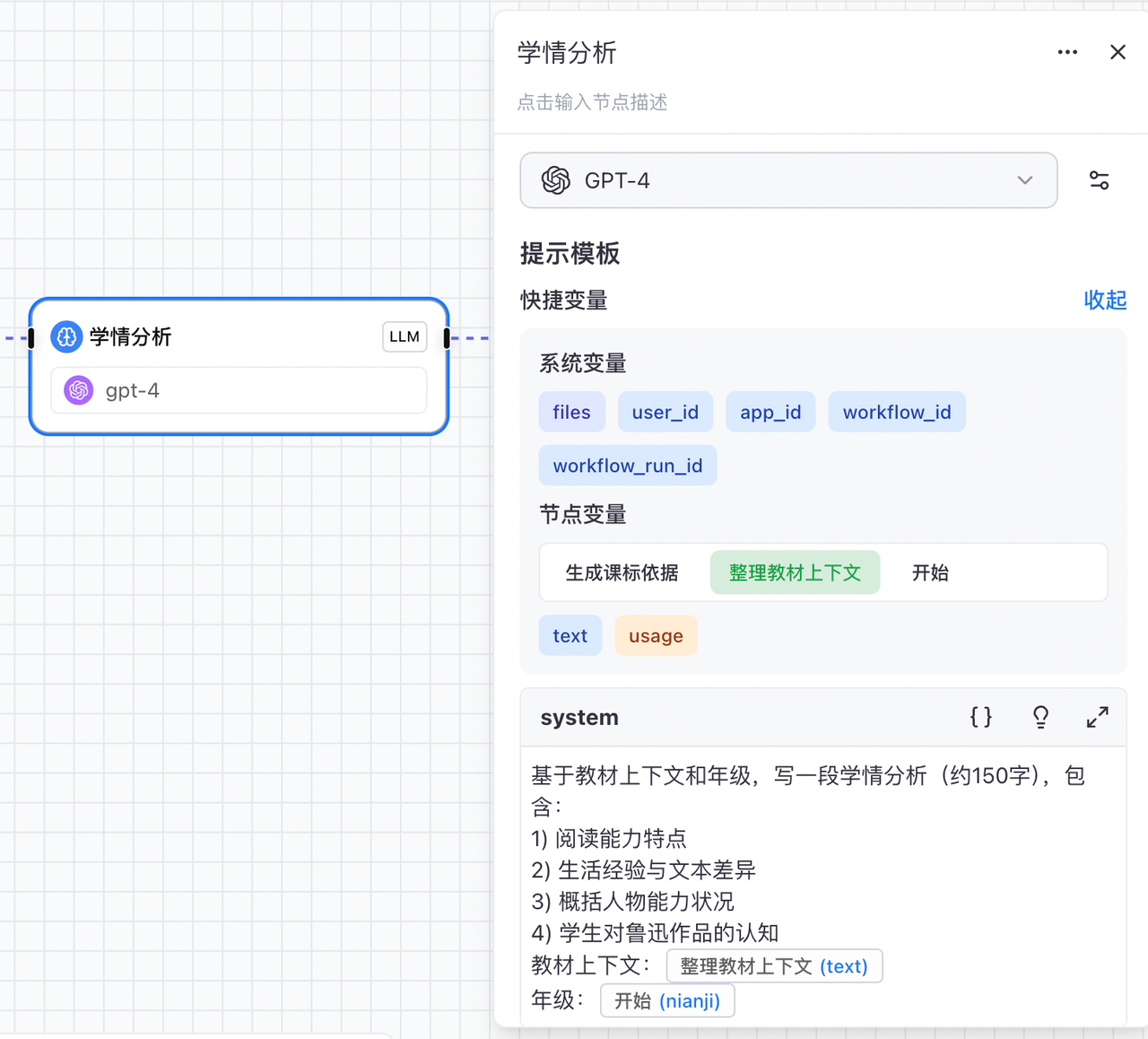
Task: Click the curly braces variable insert icon
Action: [980, 717]
